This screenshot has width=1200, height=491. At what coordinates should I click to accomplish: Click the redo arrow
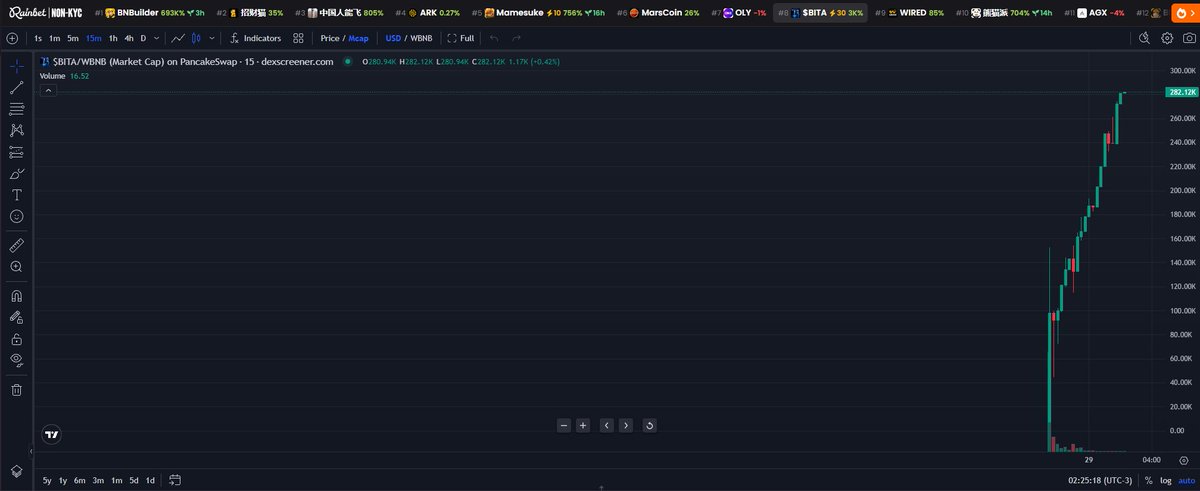click(x=516, y=38)
